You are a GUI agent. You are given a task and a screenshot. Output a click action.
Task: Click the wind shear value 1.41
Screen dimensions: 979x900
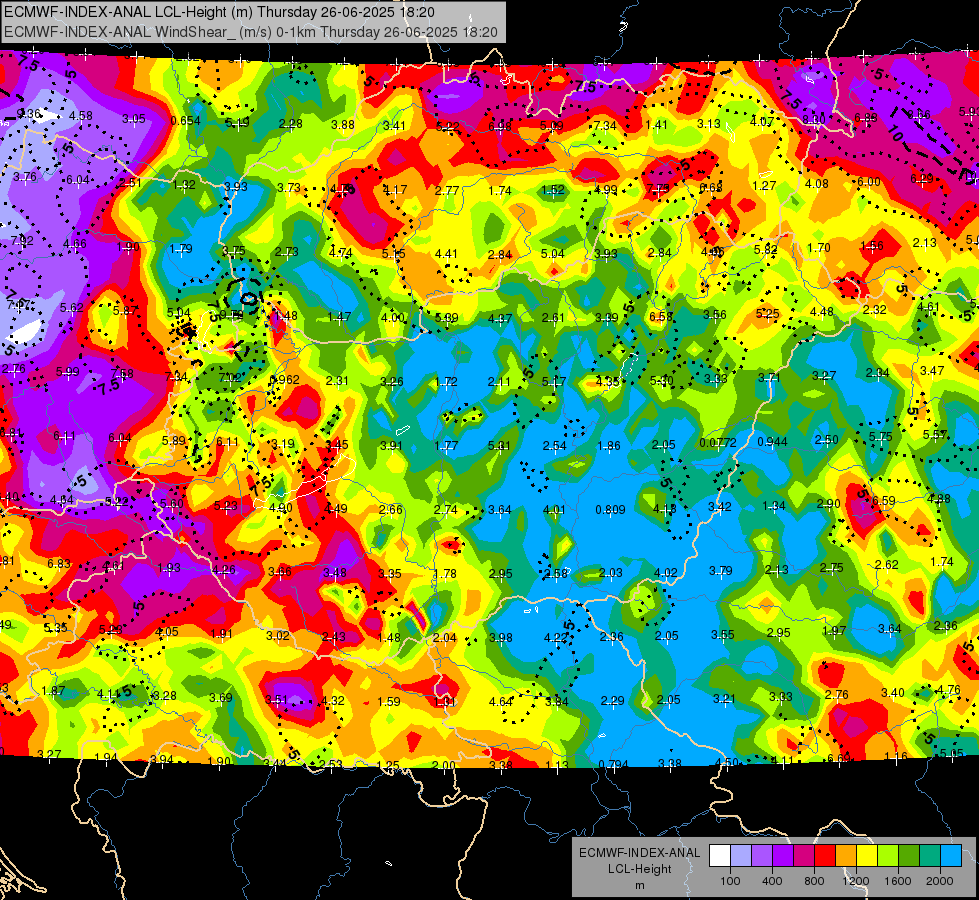pyautogui.click(x=656, y=124)
